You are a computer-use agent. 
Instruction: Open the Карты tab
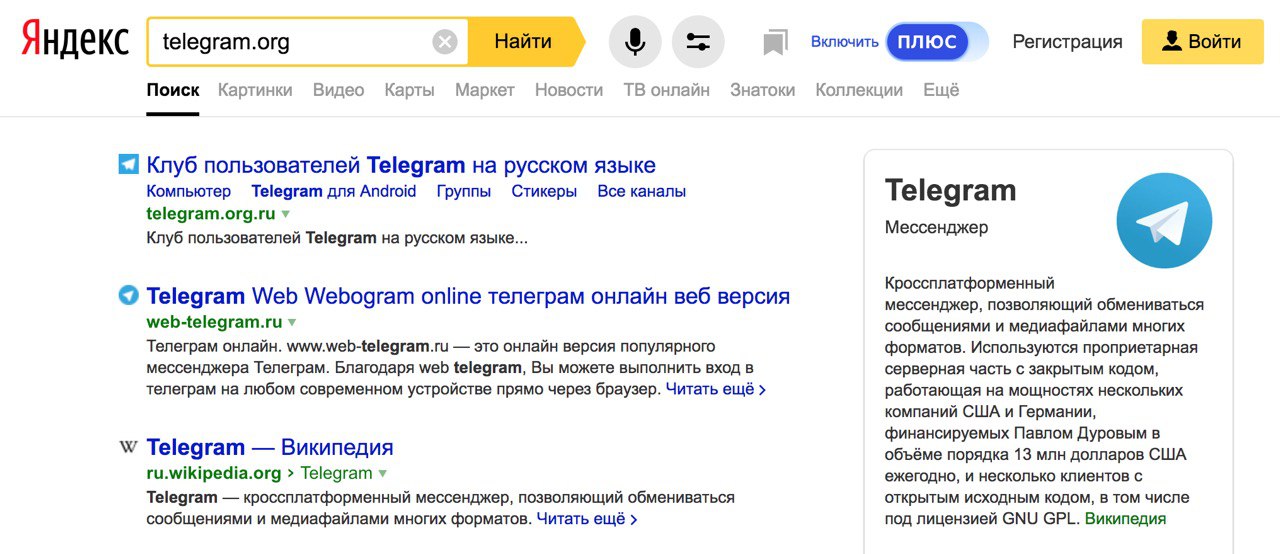[409, 90]
